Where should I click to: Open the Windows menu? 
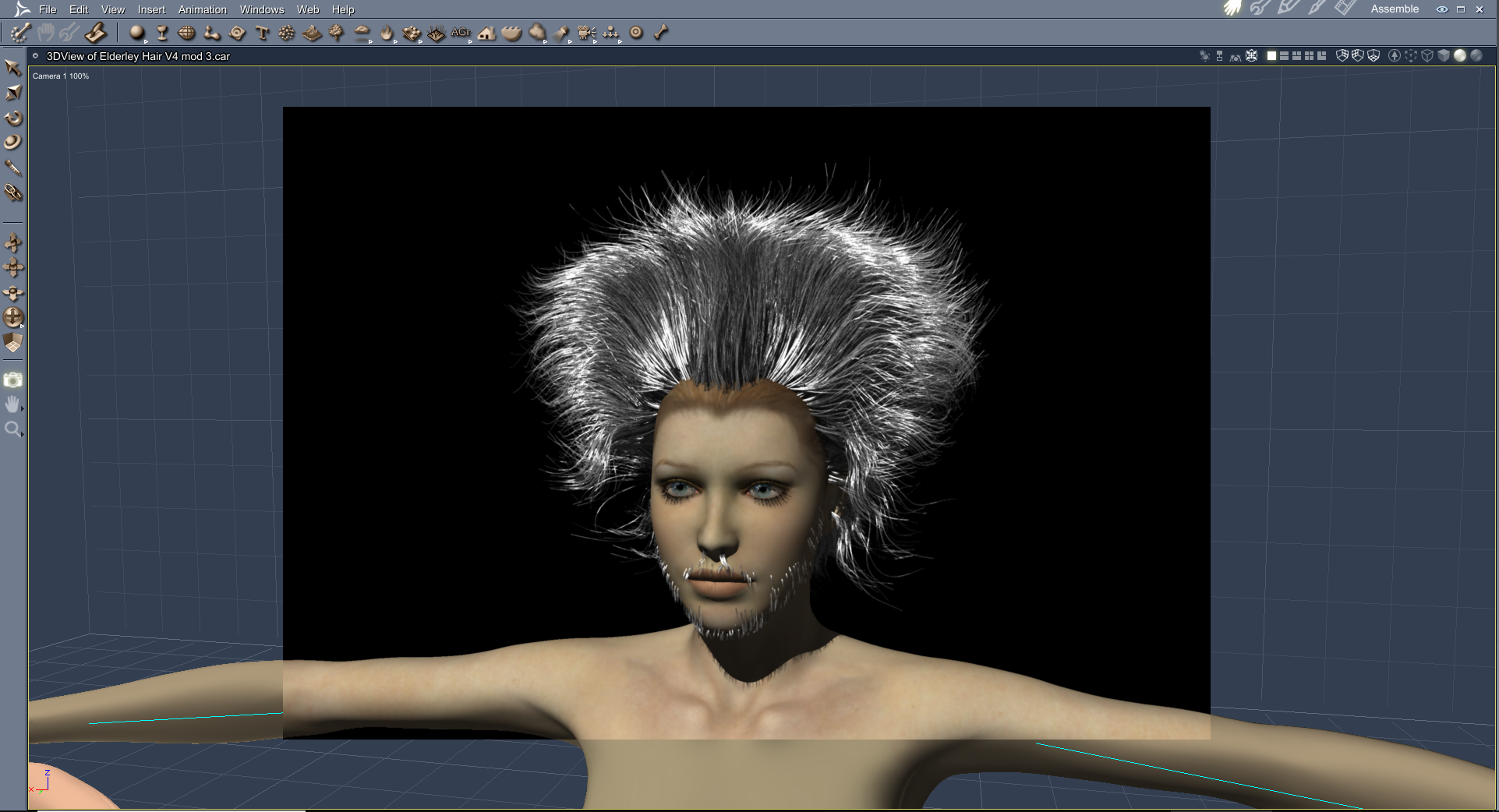click(x=262, y=9)
